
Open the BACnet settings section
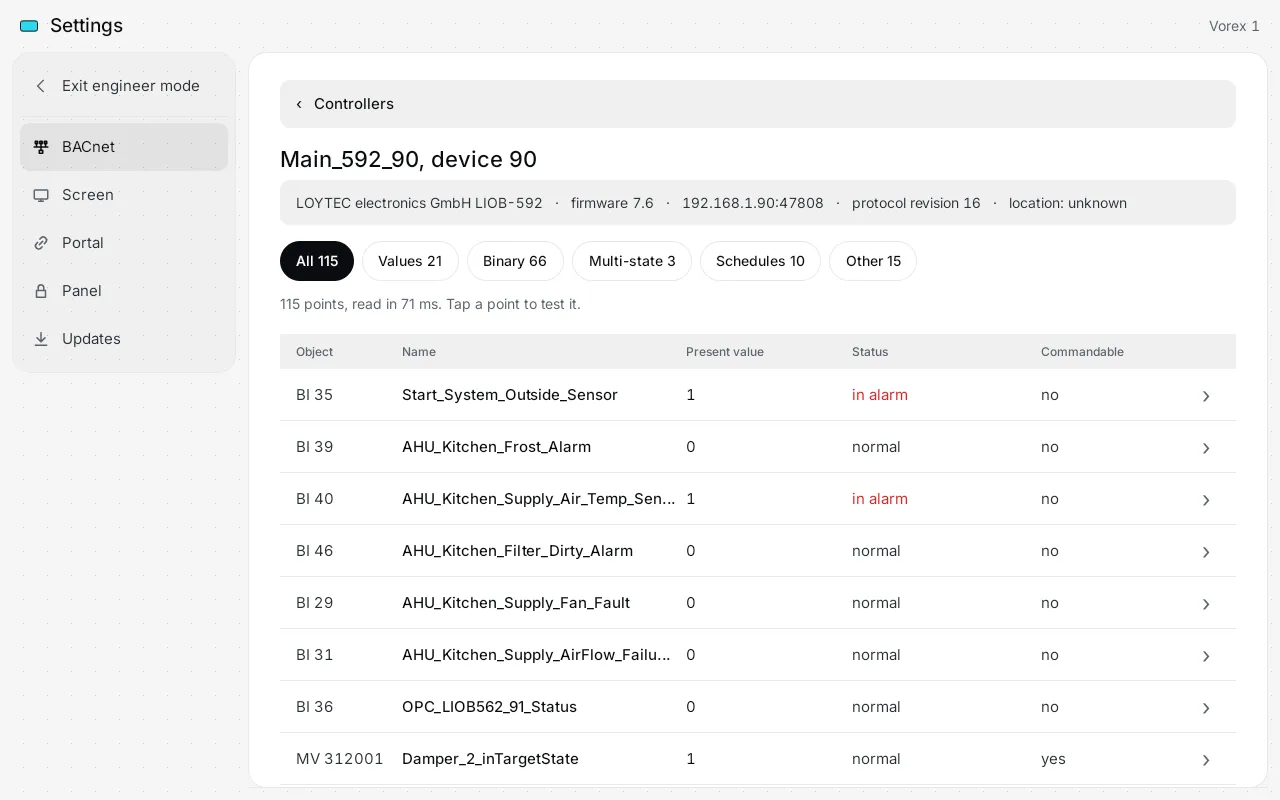pyautogui.click(x=124, y=147)
